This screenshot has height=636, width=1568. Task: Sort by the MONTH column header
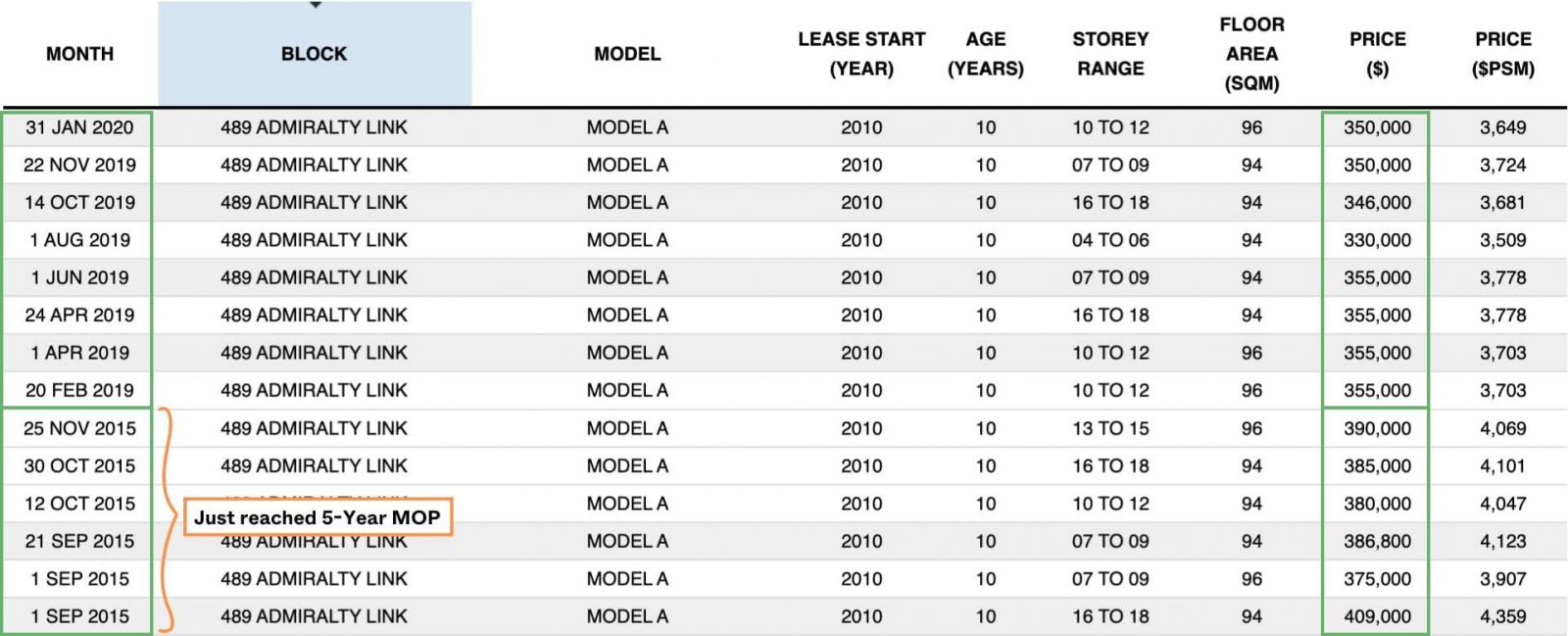pyautogui.click(x=79, y=54)
